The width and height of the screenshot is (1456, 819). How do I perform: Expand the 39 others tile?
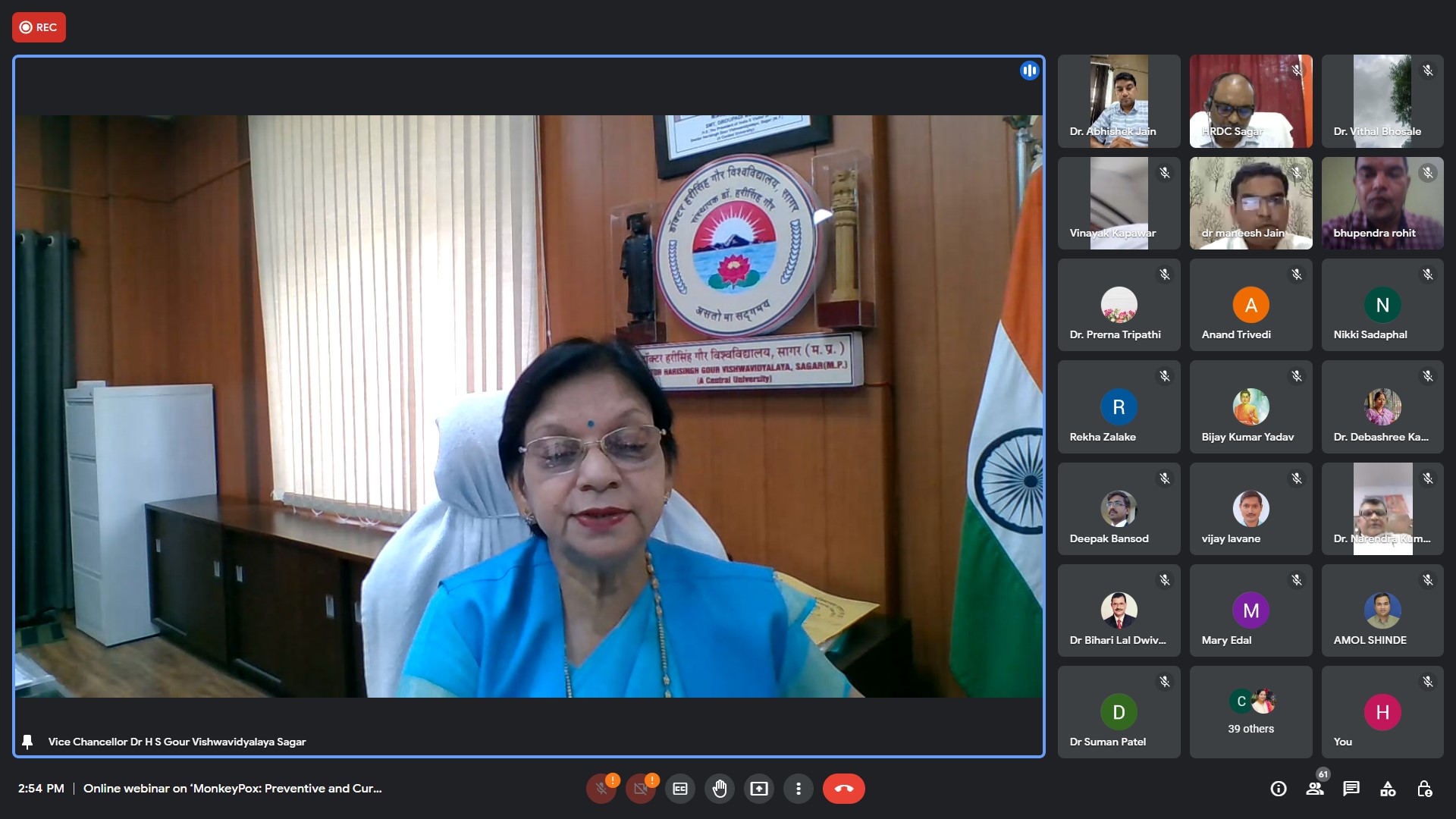(1250, 711)
